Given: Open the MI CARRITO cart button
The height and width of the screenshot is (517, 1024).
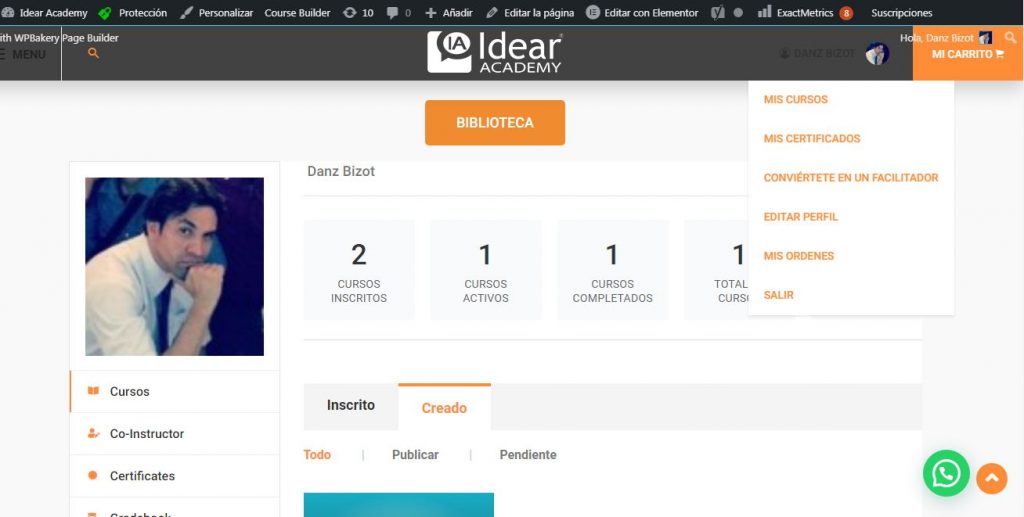Looking at the screenshot, I should (967, 54).
